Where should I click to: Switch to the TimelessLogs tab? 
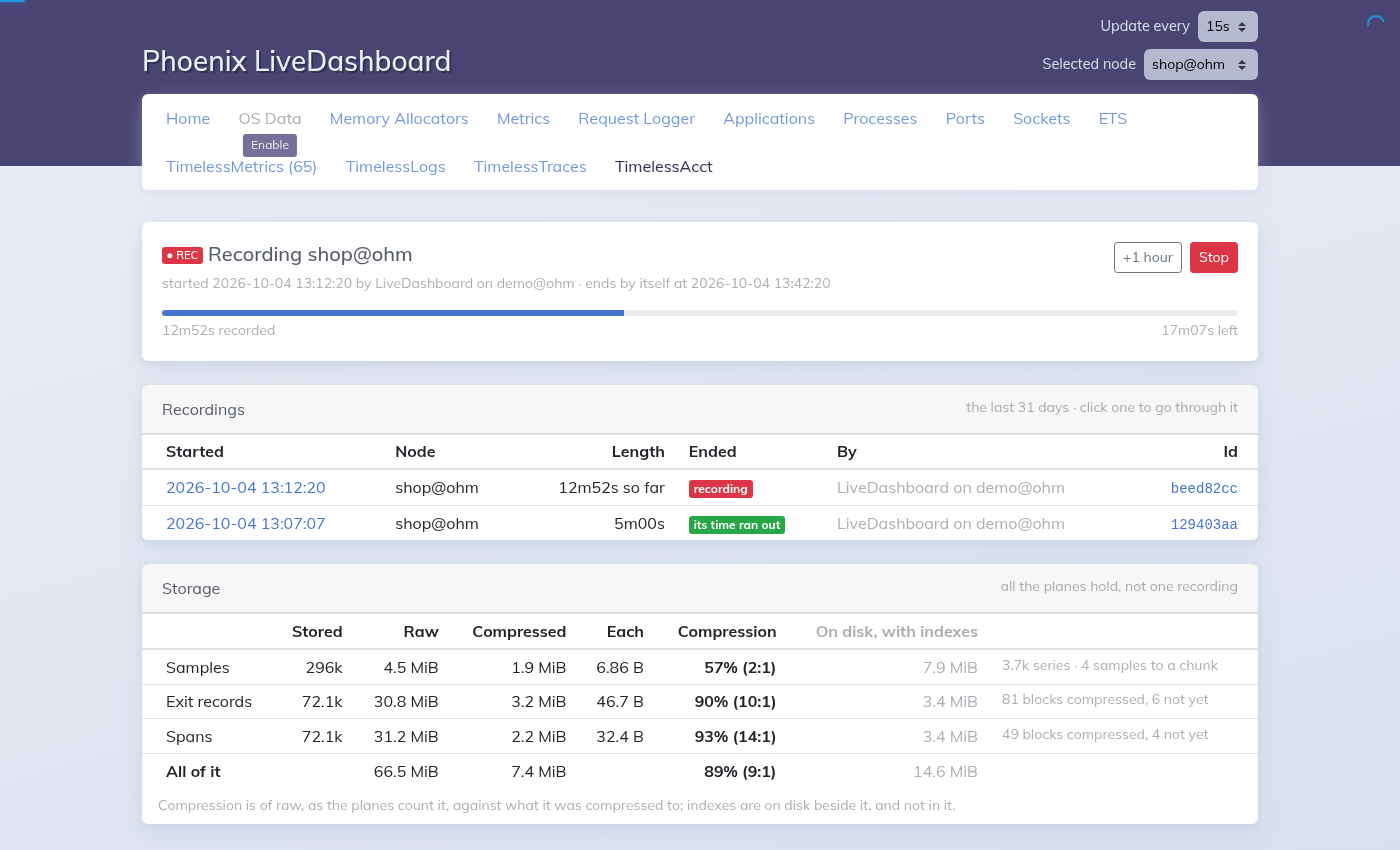point(395,167)
